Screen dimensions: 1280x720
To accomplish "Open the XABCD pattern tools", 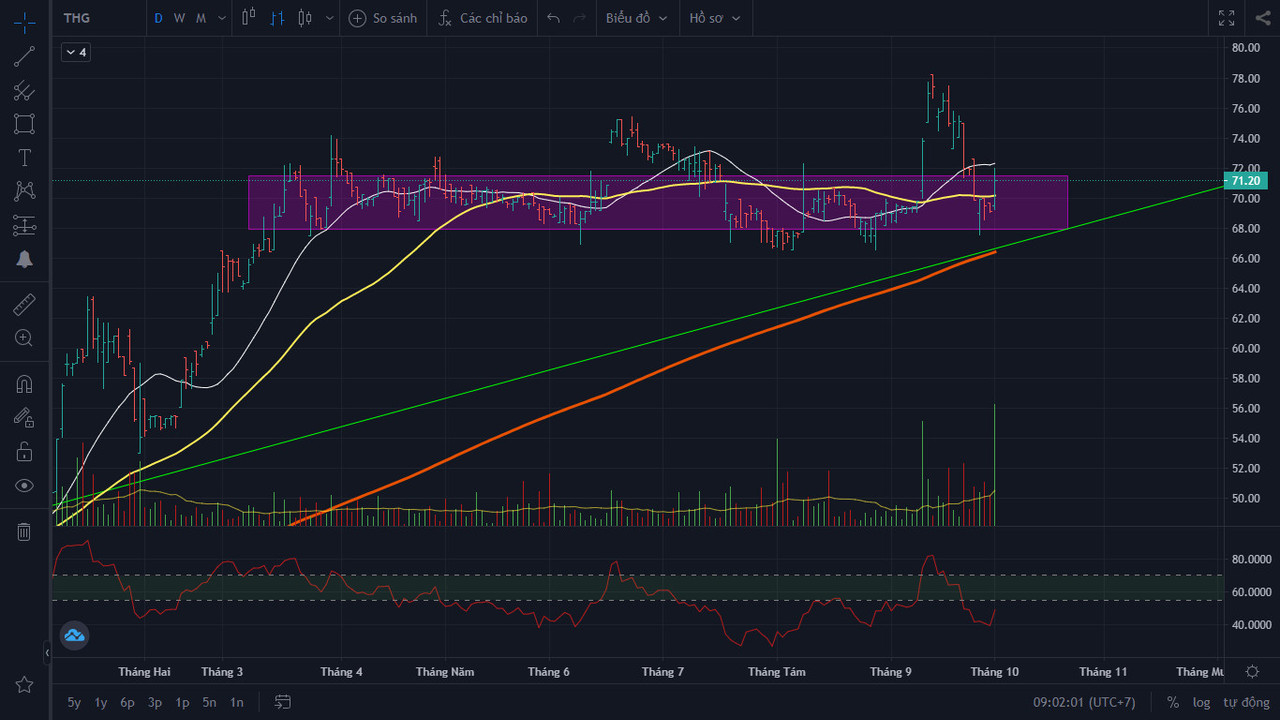I will click(x=24, y=191).
